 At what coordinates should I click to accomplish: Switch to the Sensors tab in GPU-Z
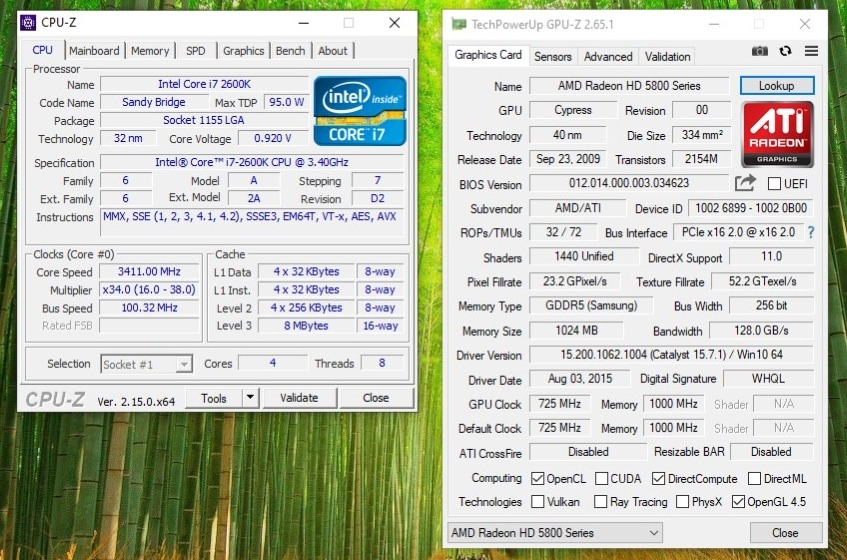click(553, 57)
